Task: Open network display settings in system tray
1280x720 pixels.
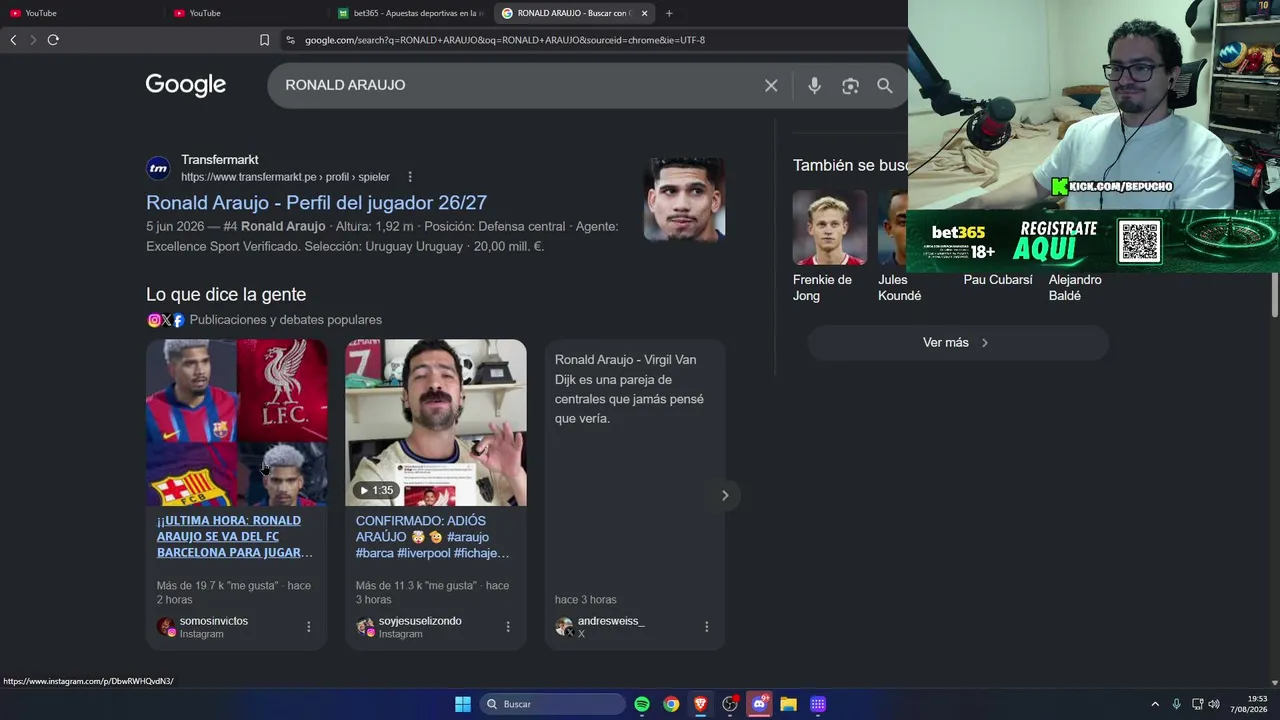Action: [1197, 704]
